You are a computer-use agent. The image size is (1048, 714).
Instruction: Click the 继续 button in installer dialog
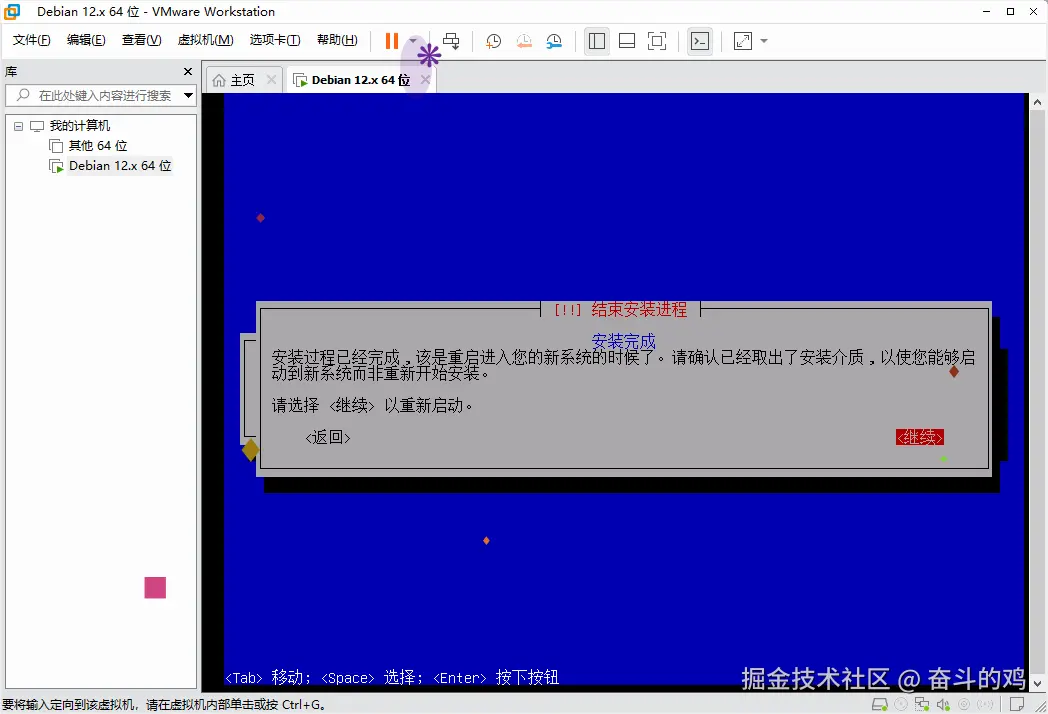click(919, 437)
